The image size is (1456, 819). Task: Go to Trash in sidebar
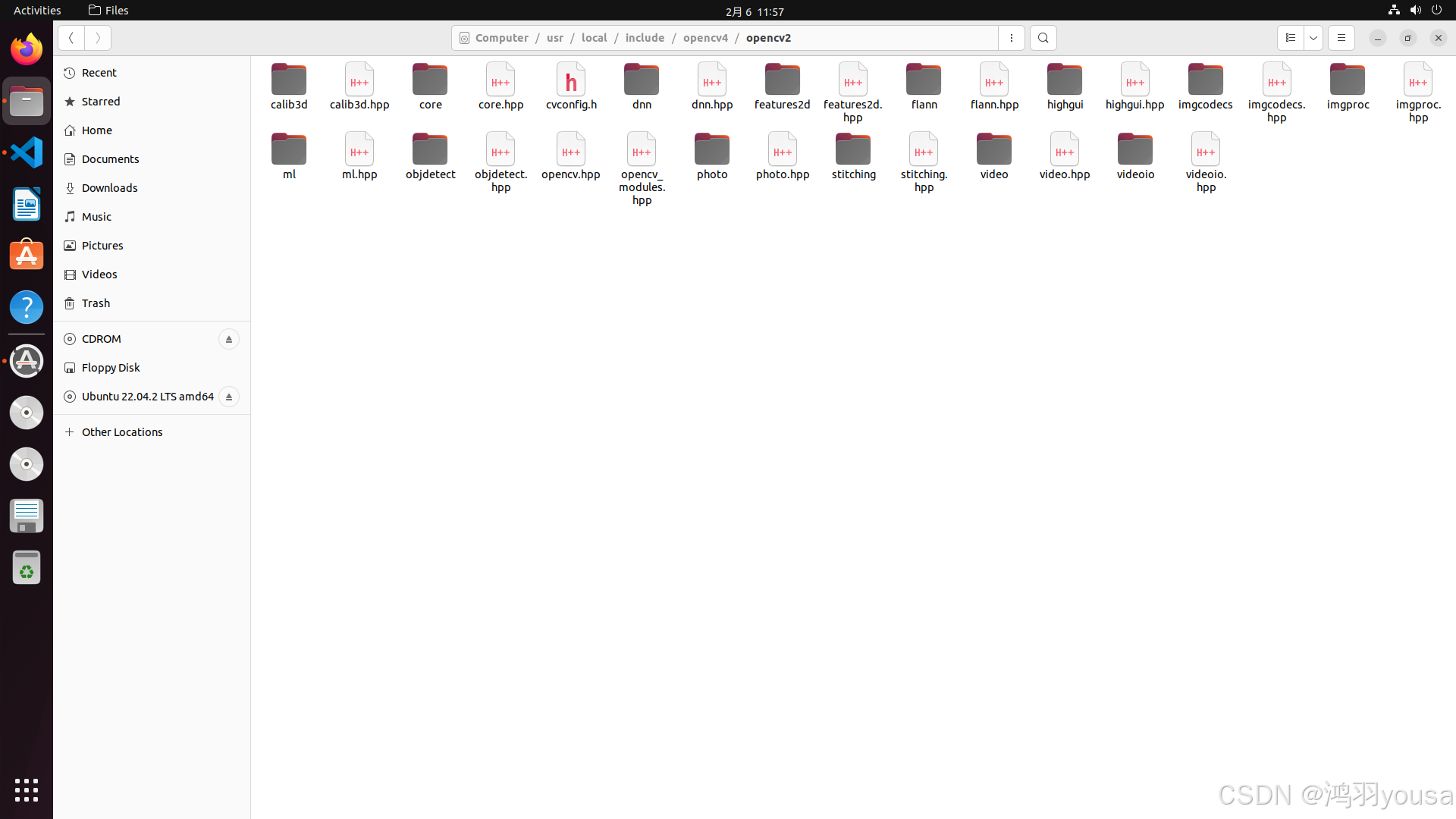(x=96, y=303)
